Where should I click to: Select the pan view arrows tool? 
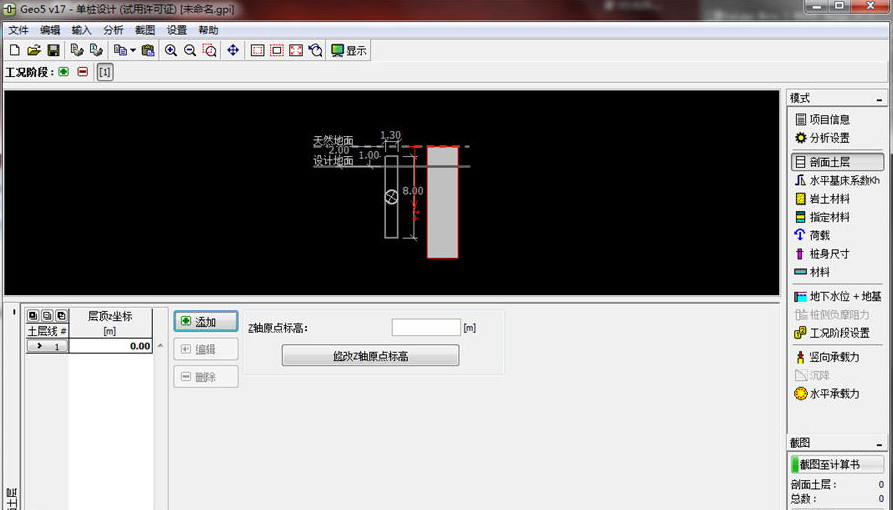click(233, 50)
